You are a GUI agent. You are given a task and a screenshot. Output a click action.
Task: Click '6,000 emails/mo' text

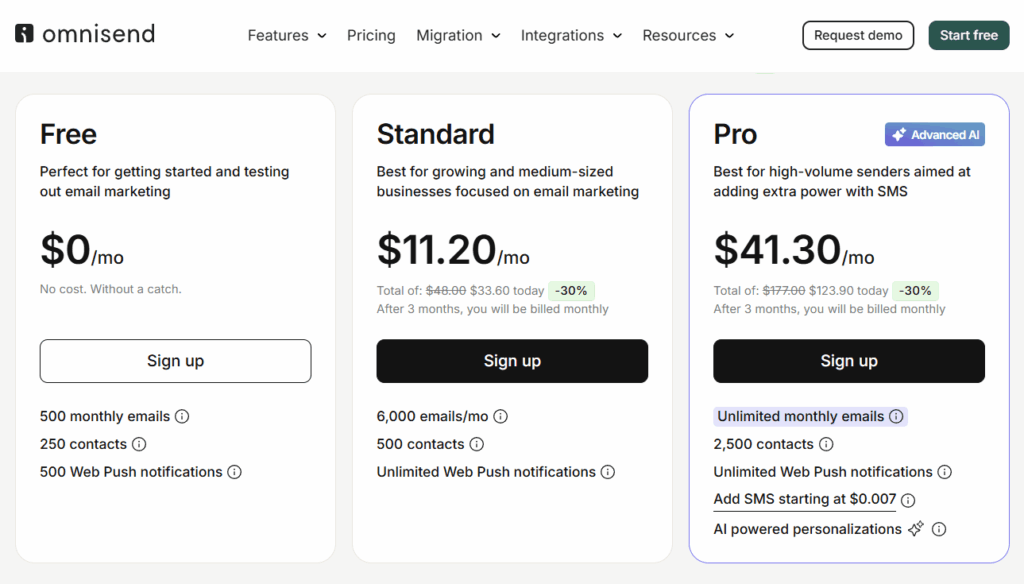pos(432,416)
